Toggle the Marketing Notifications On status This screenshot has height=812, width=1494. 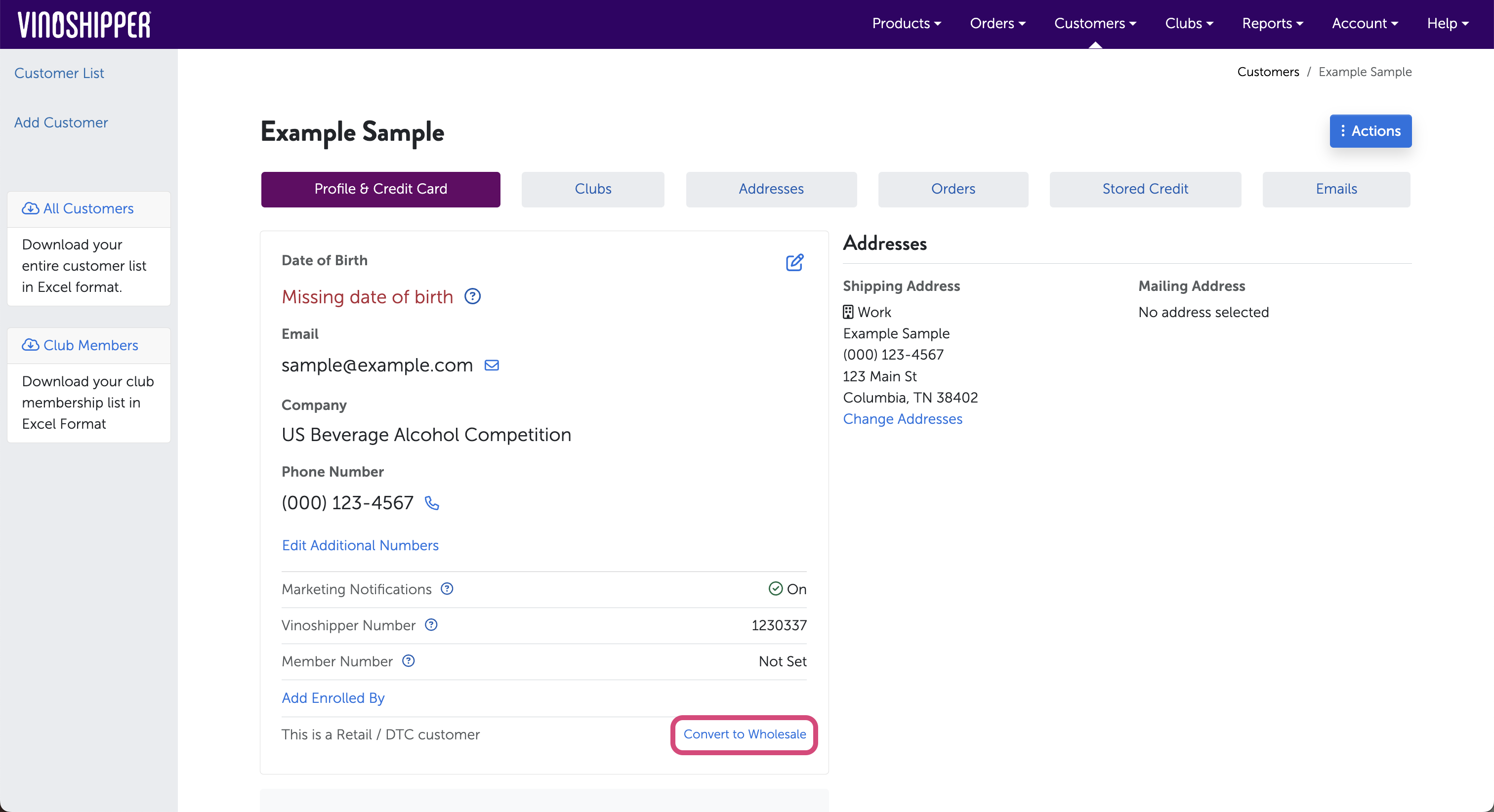point(787,589)
